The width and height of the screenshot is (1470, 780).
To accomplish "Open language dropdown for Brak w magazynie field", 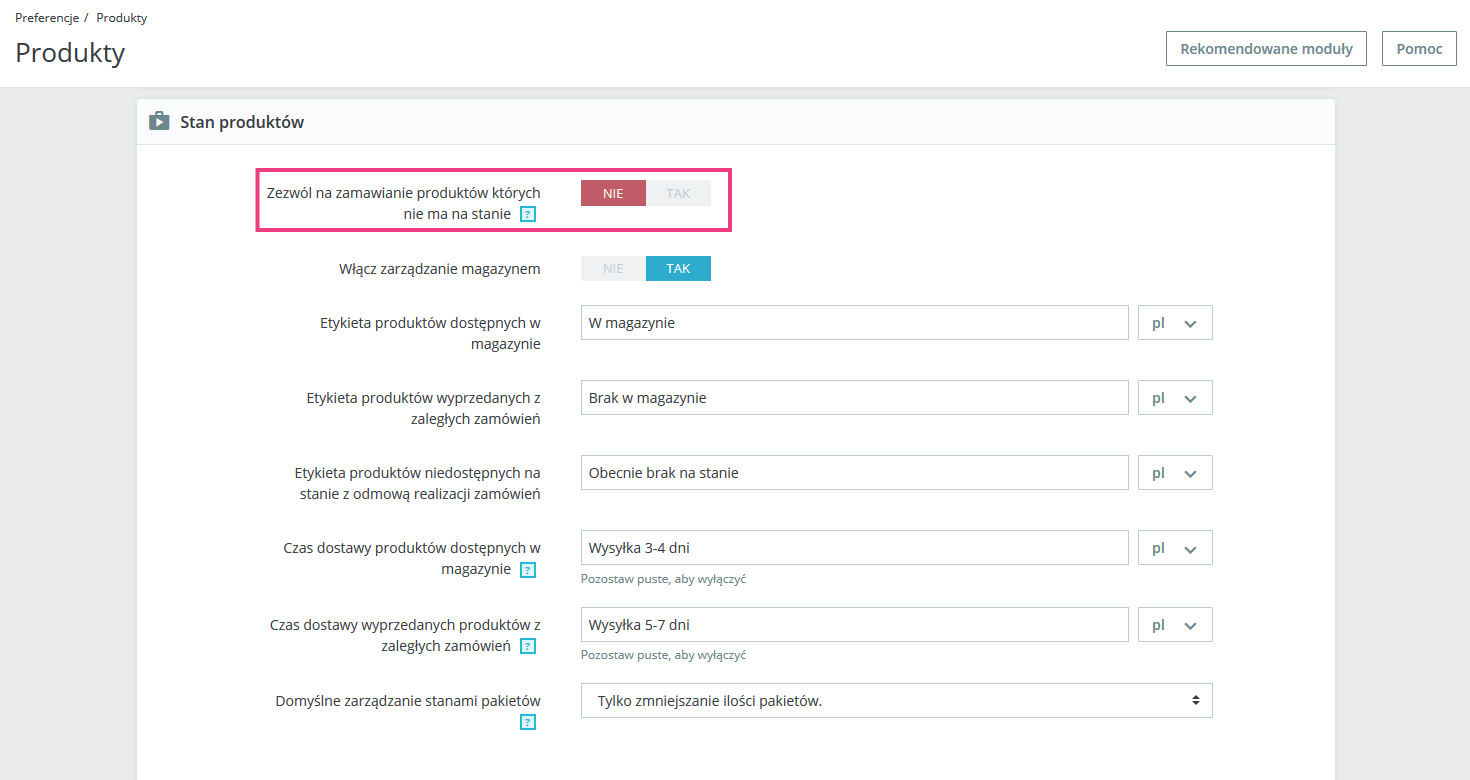I will coord(1175,398).
